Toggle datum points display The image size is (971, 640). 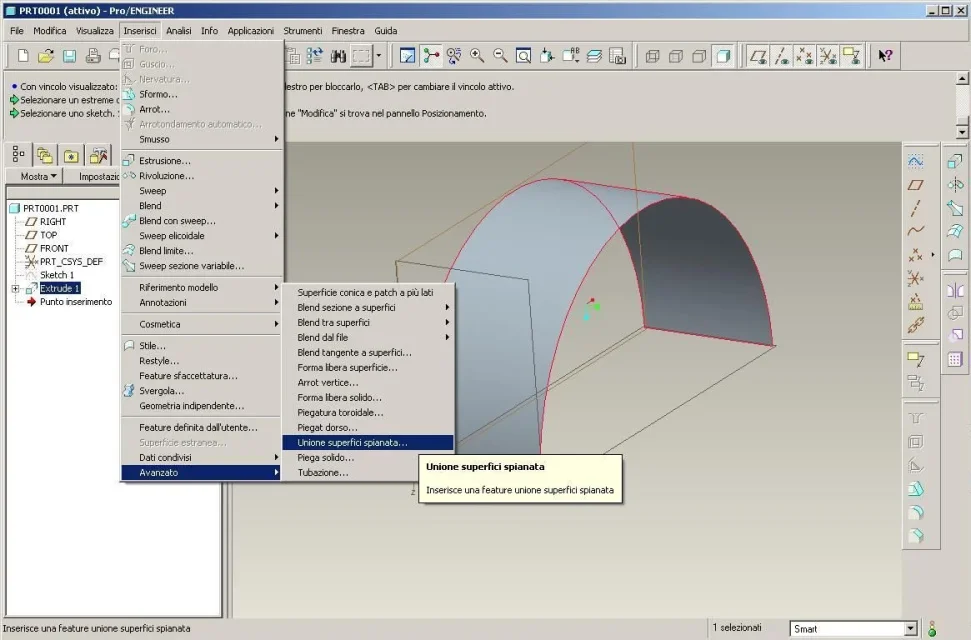[x=804, y=56]
